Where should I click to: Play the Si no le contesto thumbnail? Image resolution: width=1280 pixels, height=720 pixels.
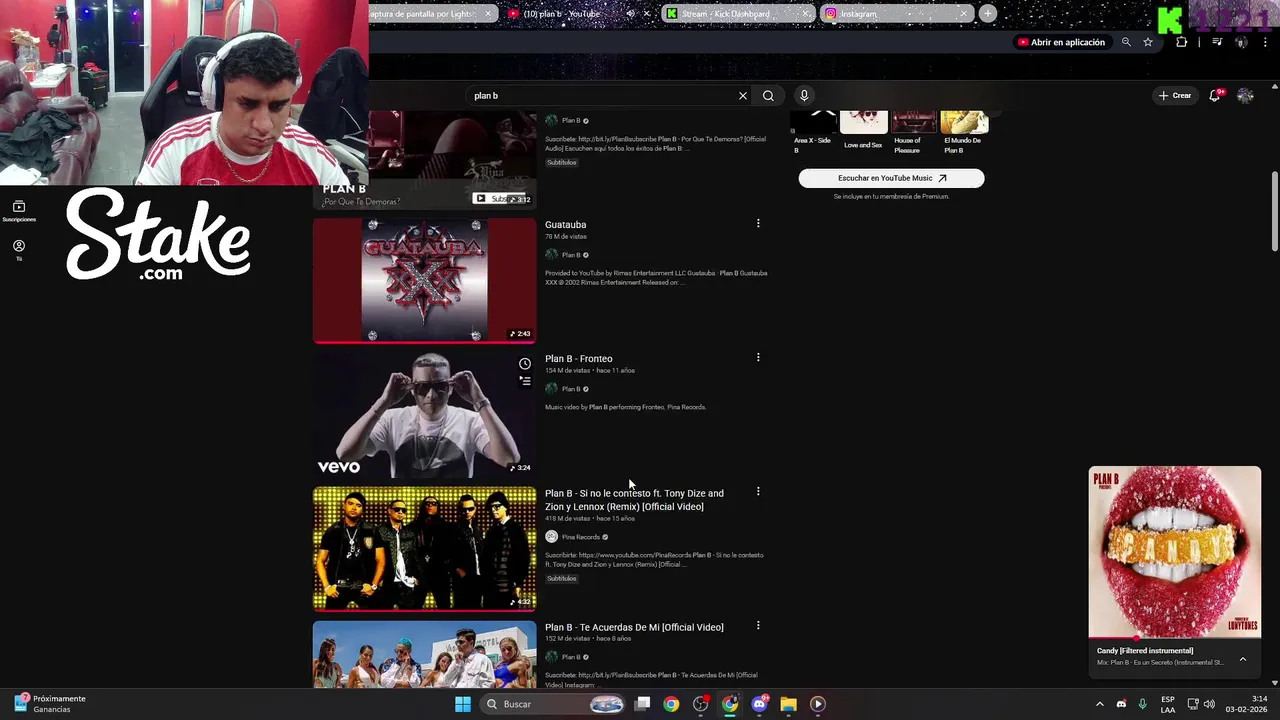(x=425, y=548)
